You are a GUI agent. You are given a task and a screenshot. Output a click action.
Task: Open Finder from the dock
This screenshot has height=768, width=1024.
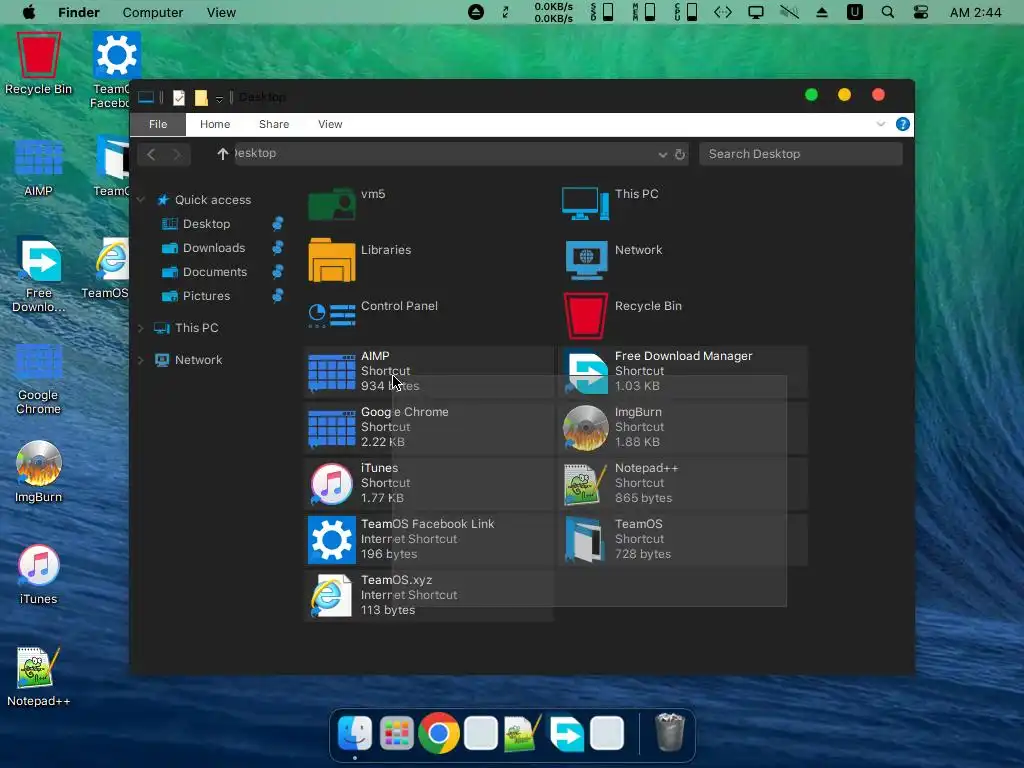pyautogui.click(x=355, y=733)
